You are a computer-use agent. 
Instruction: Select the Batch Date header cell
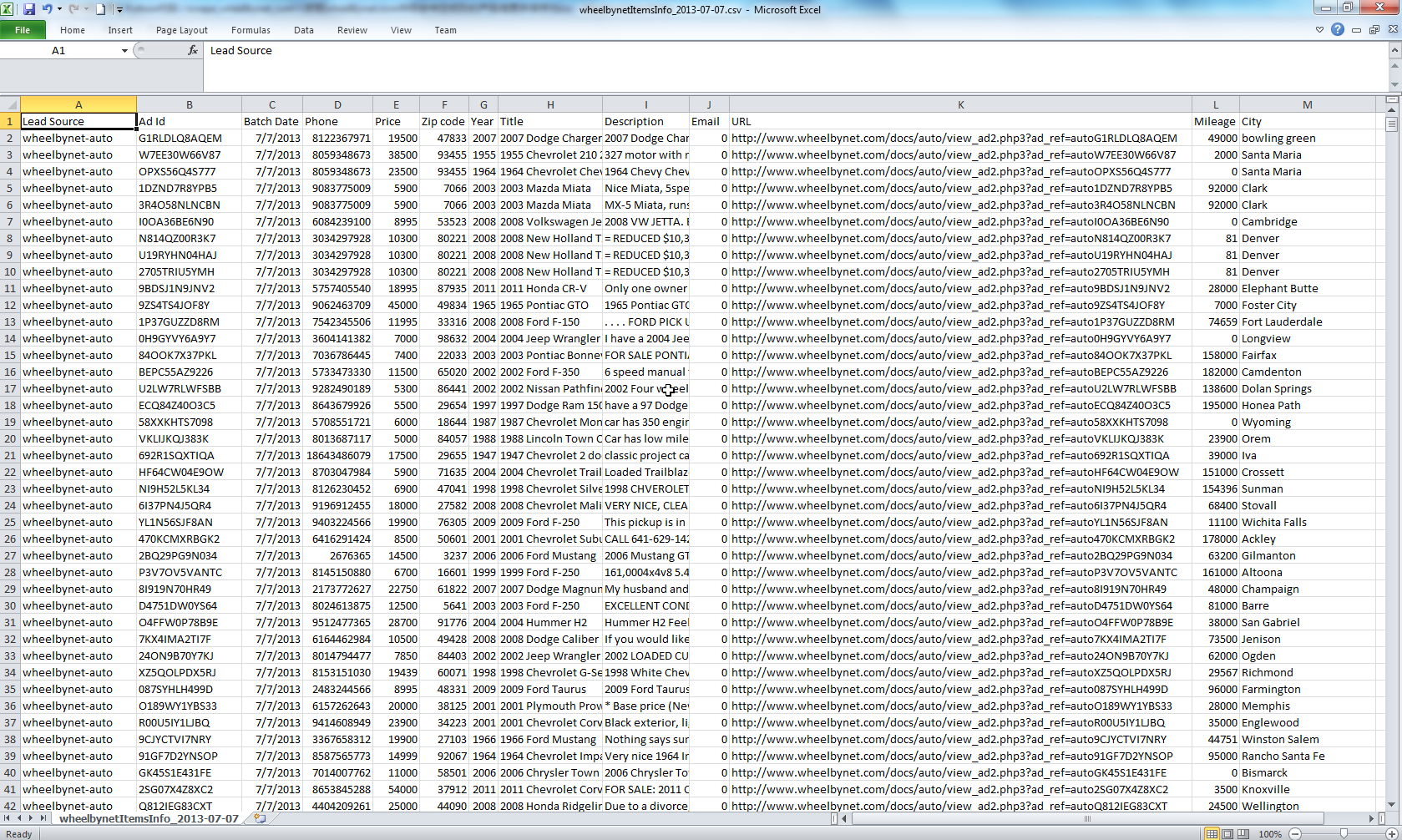271,121
